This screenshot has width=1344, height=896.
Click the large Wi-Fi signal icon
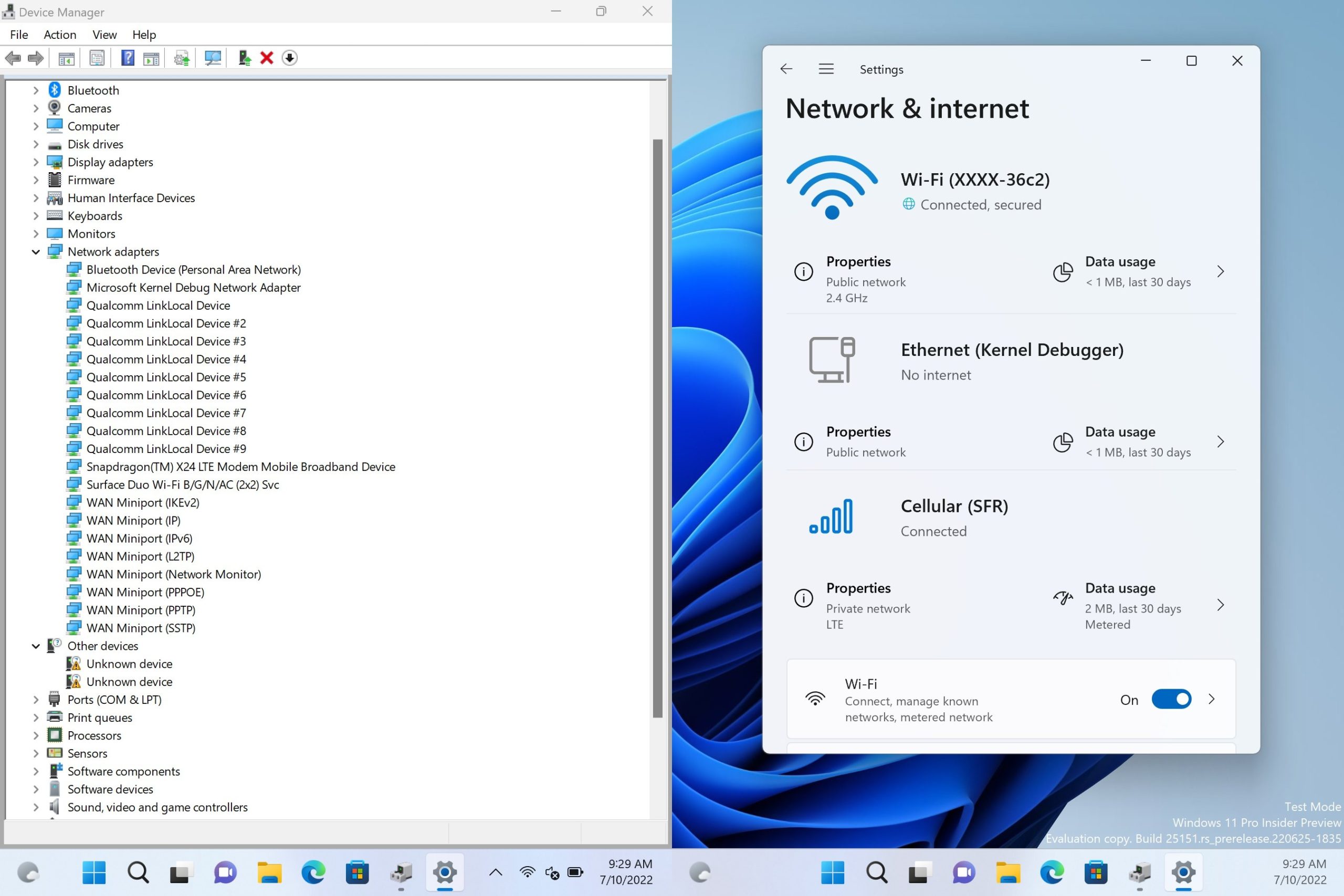click(832, 187)
